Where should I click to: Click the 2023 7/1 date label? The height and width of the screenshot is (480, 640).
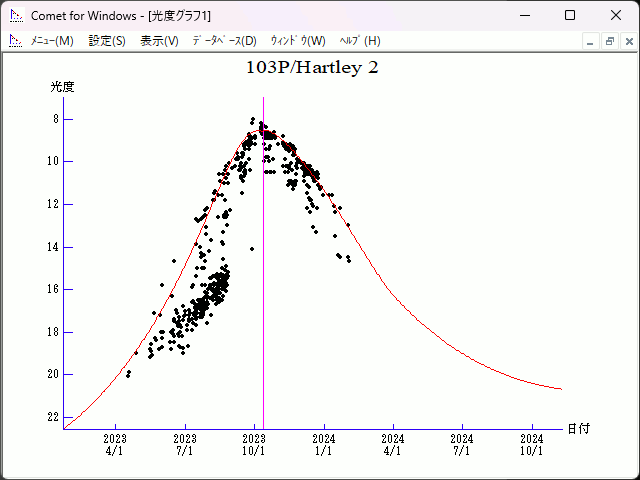(185, 445)
